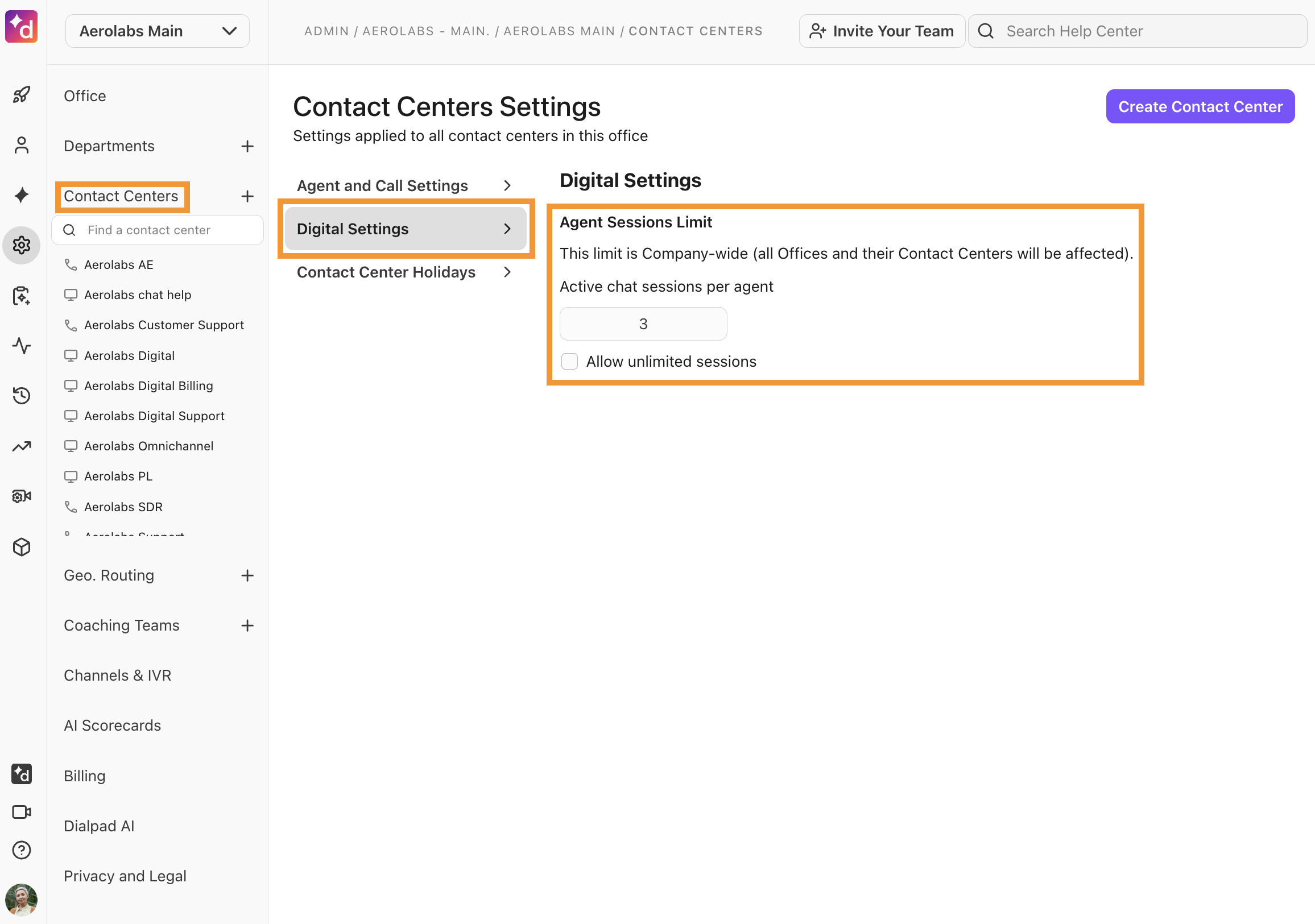Click Create Contact Center button

coord(1200,106)
